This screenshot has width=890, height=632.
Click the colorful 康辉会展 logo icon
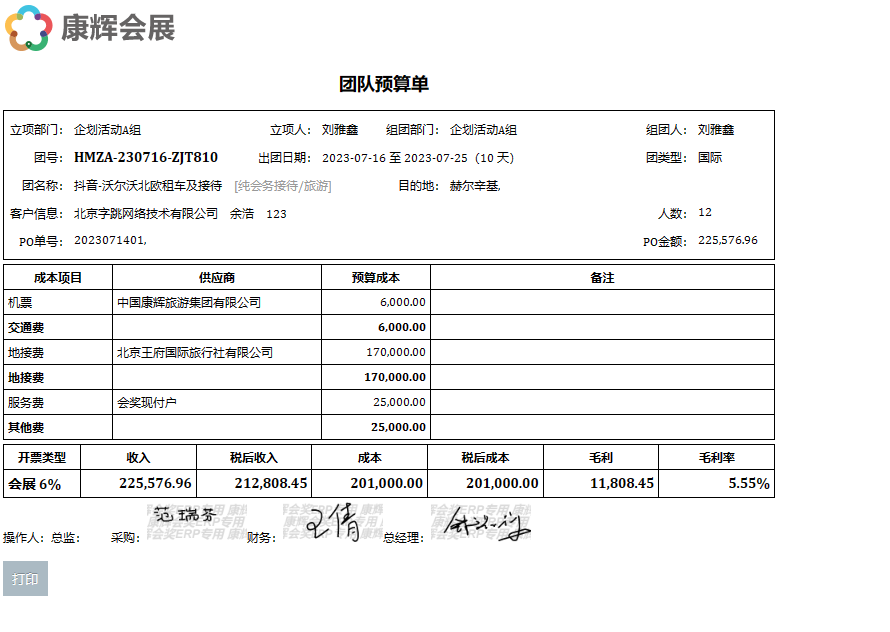pos(29,28)
